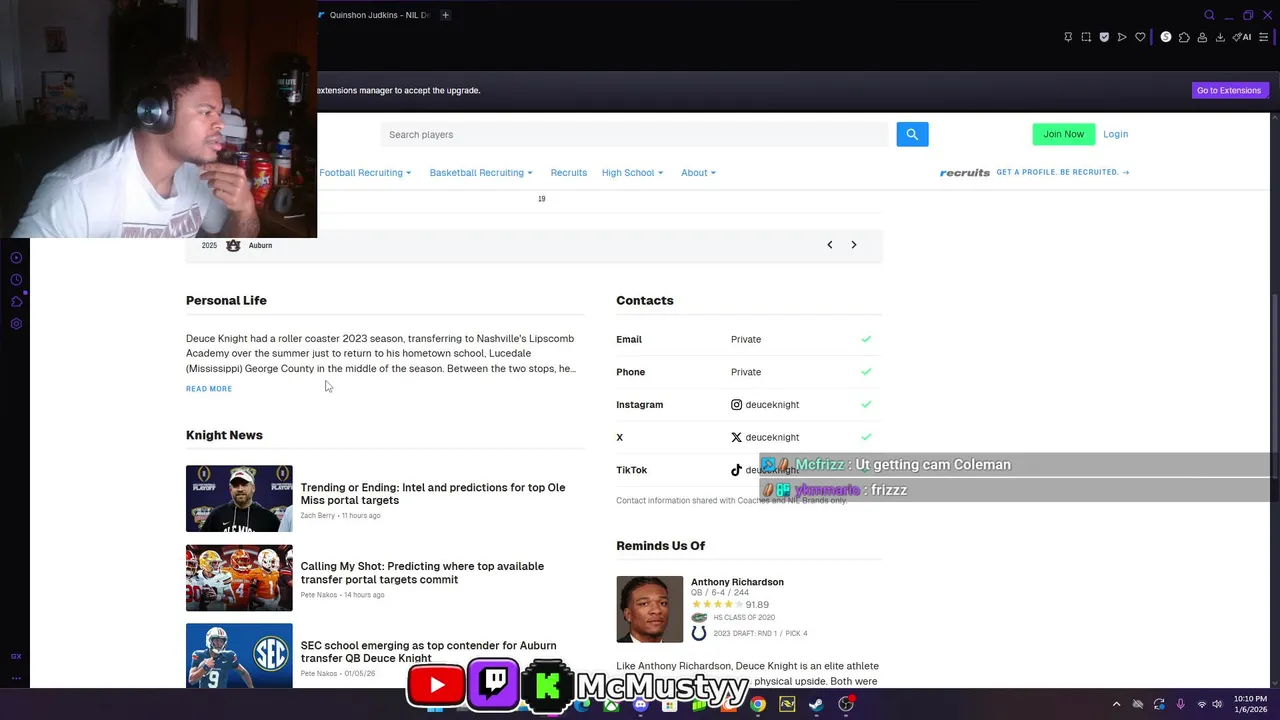Click the Go to Extensions button
This screenshot has height=720, width=1280.
(1229, 90)
